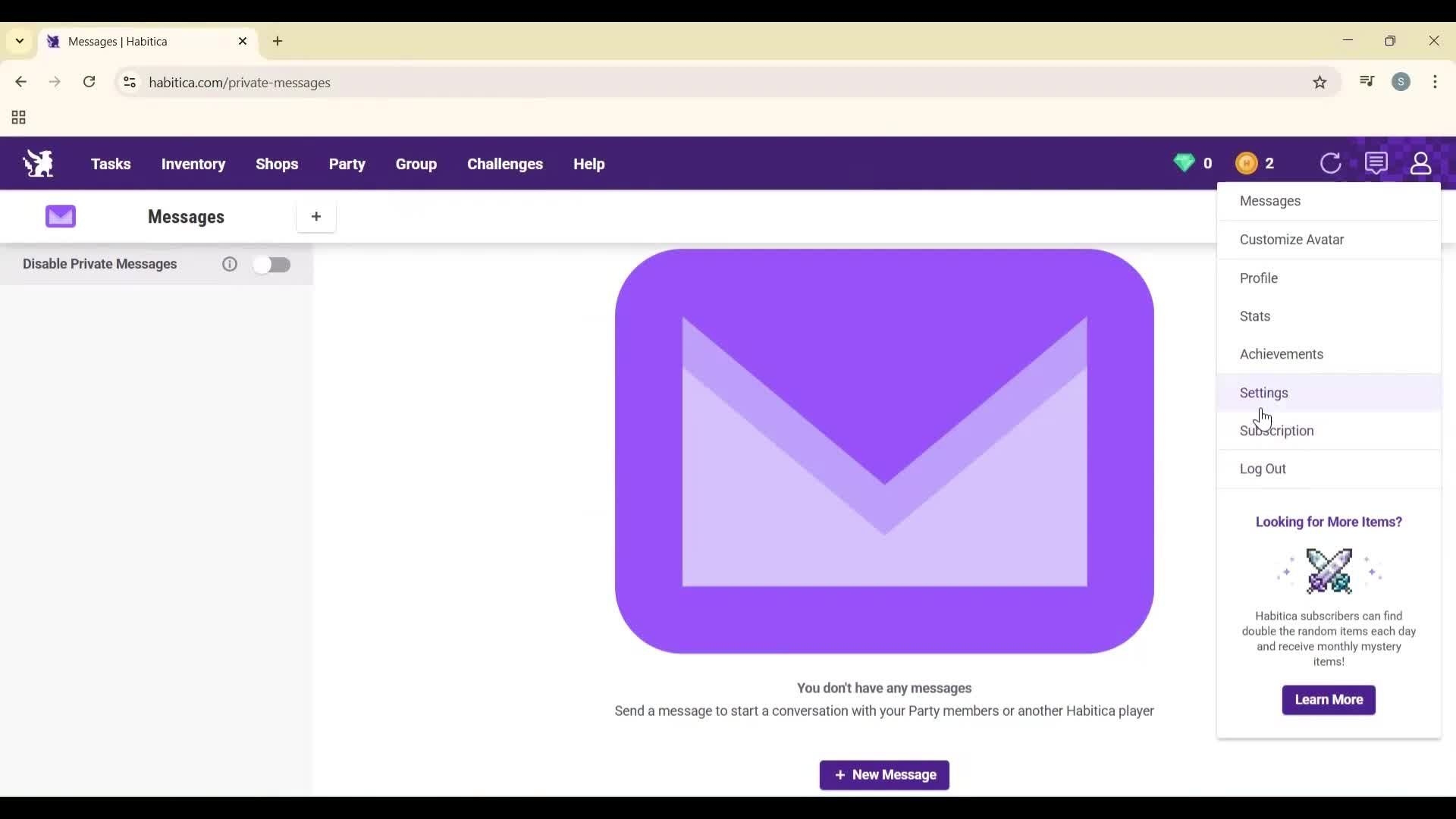The width and height of the screenshot is (1456, 819).
Task: Click the New Message button
Action: point(884,775)
